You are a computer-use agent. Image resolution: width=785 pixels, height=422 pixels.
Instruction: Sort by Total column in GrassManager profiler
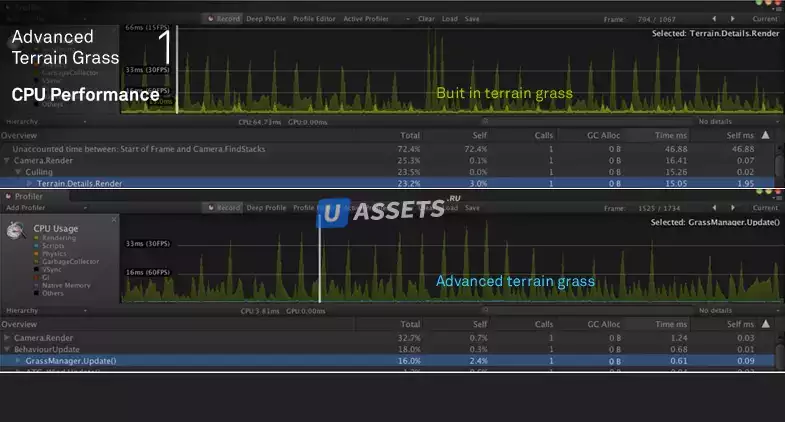point(410,324)
